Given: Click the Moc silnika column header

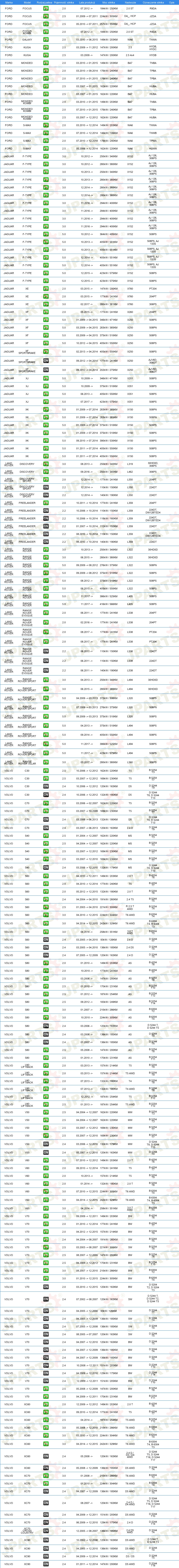Looking at the screenshot, I should [109, 3].
